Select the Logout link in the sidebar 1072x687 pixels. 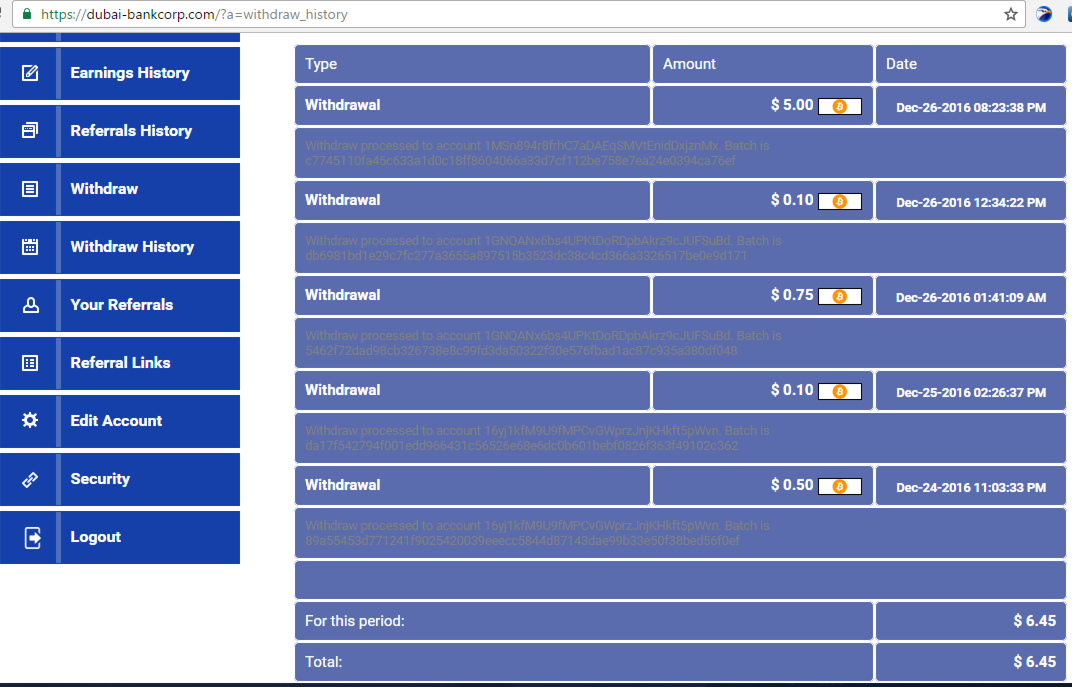(95, 537)
